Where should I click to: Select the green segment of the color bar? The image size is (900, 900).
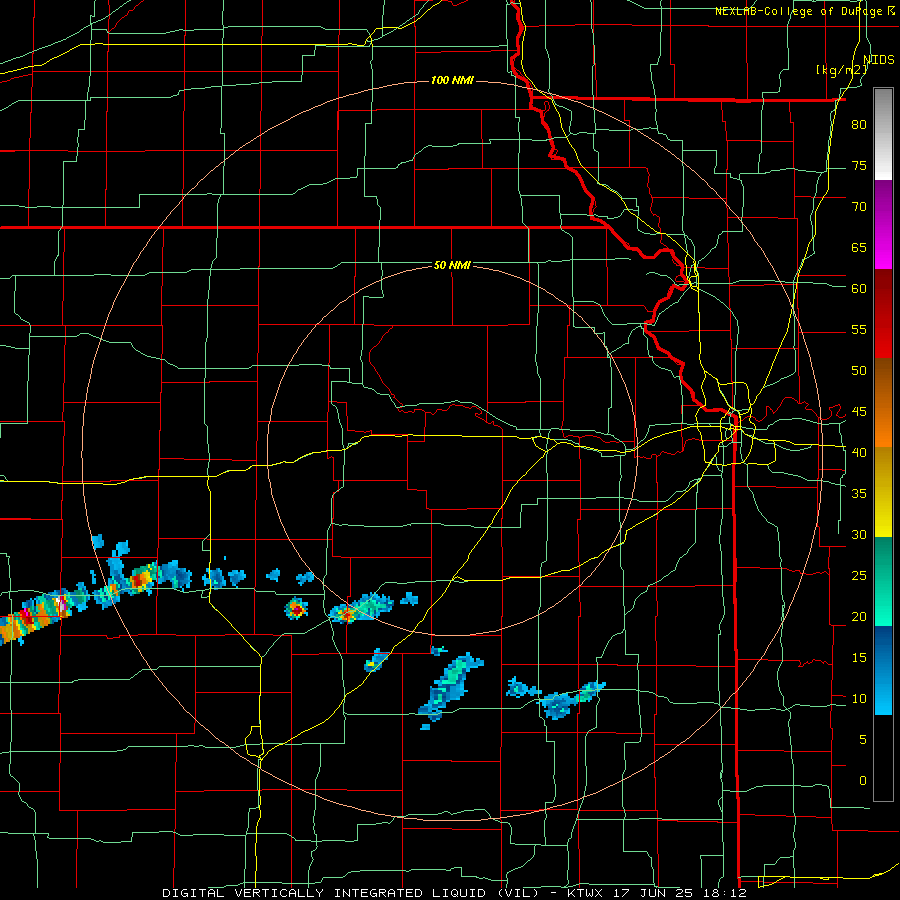(x=883, y=581)
